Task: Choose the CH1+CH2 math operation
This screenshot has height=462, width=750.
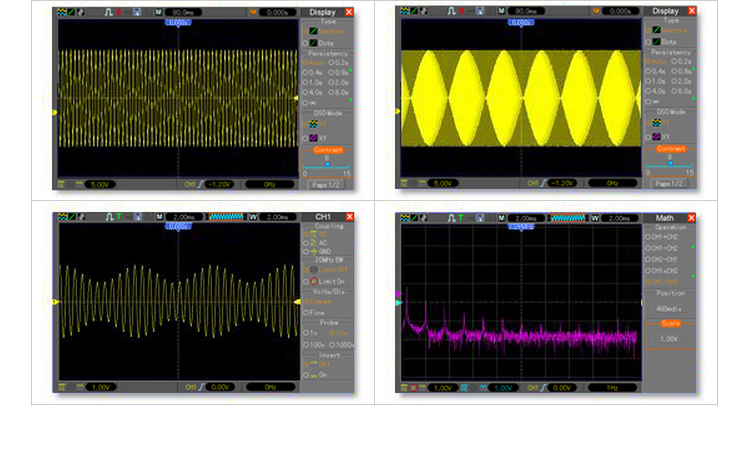Action: click(660, 236)
